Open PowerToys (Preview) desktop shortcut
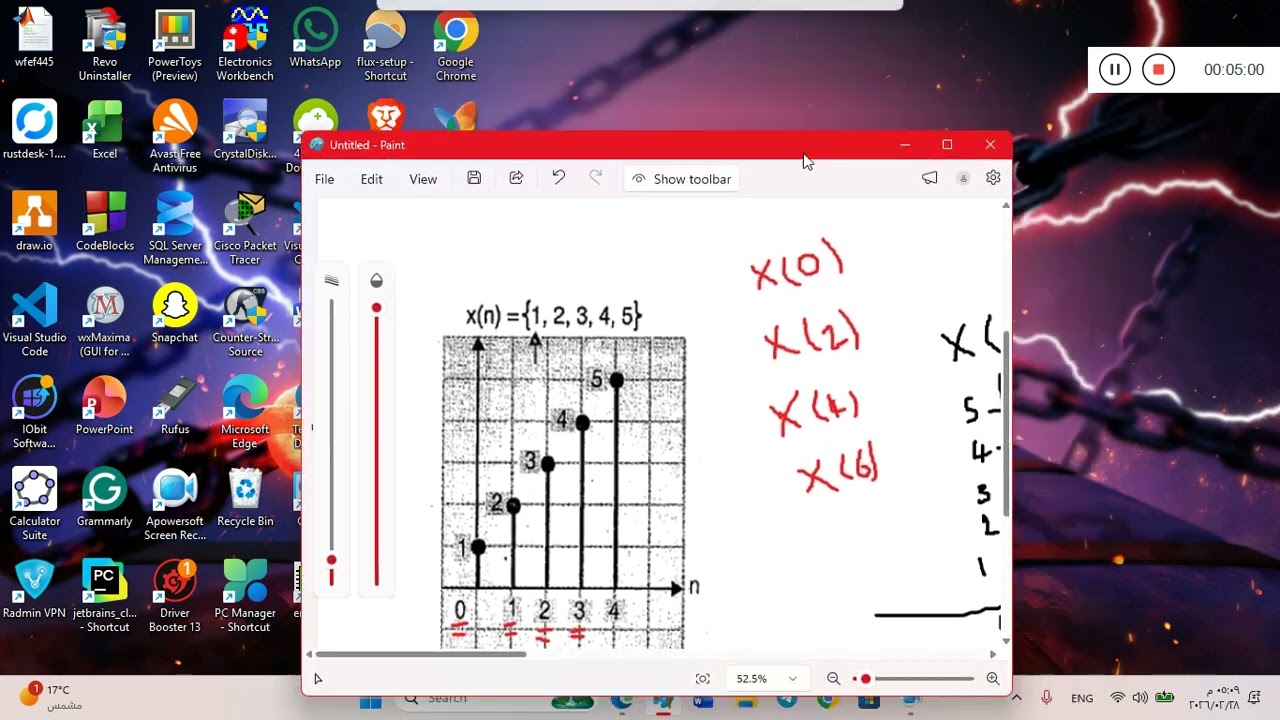 tap(175, 45)
